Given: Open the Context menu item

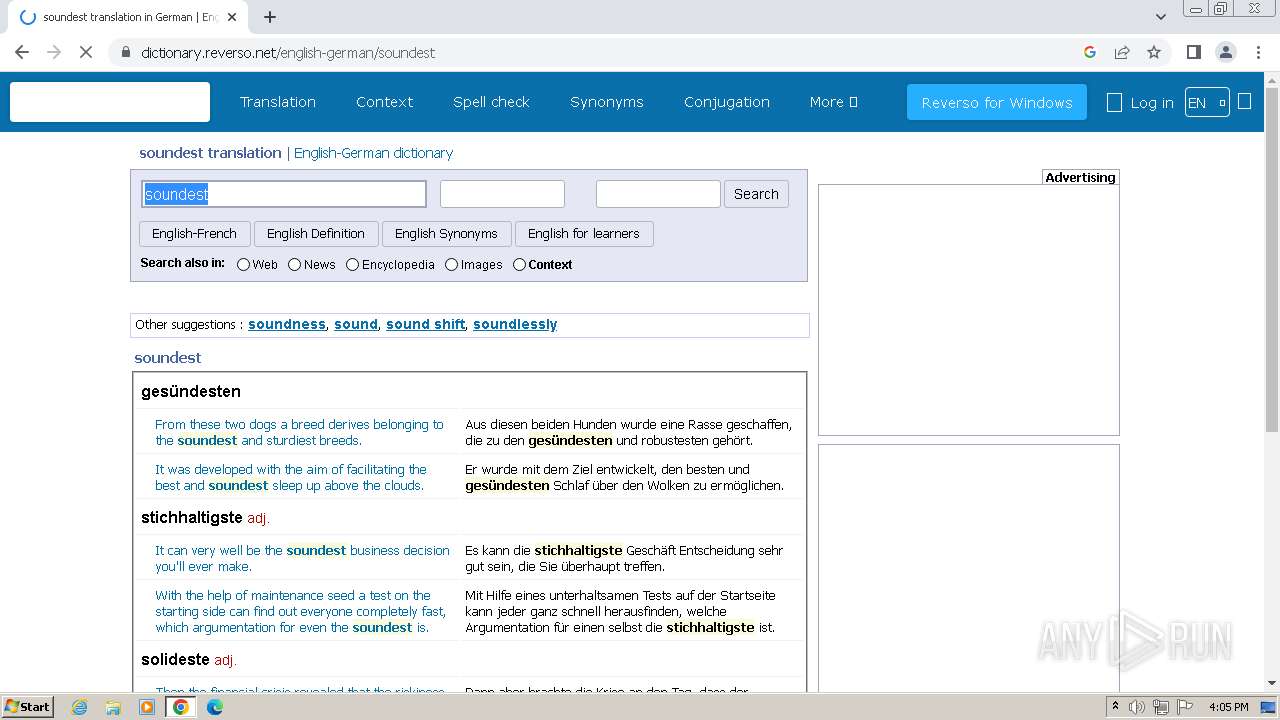Looking at the screenshot, I should (384, 102).
